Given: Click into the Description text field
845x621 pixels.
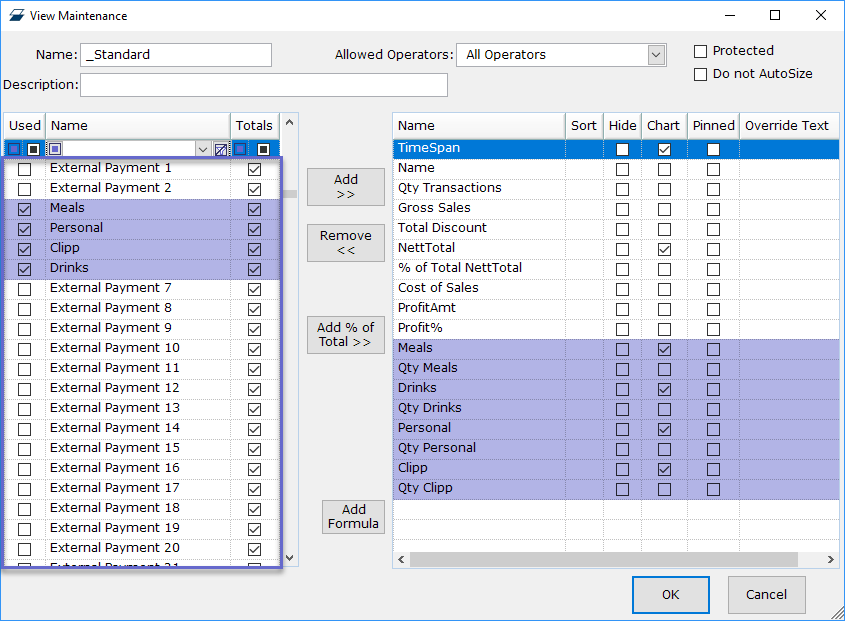Looking at the screenshot, I should click(x=263, y=85).
